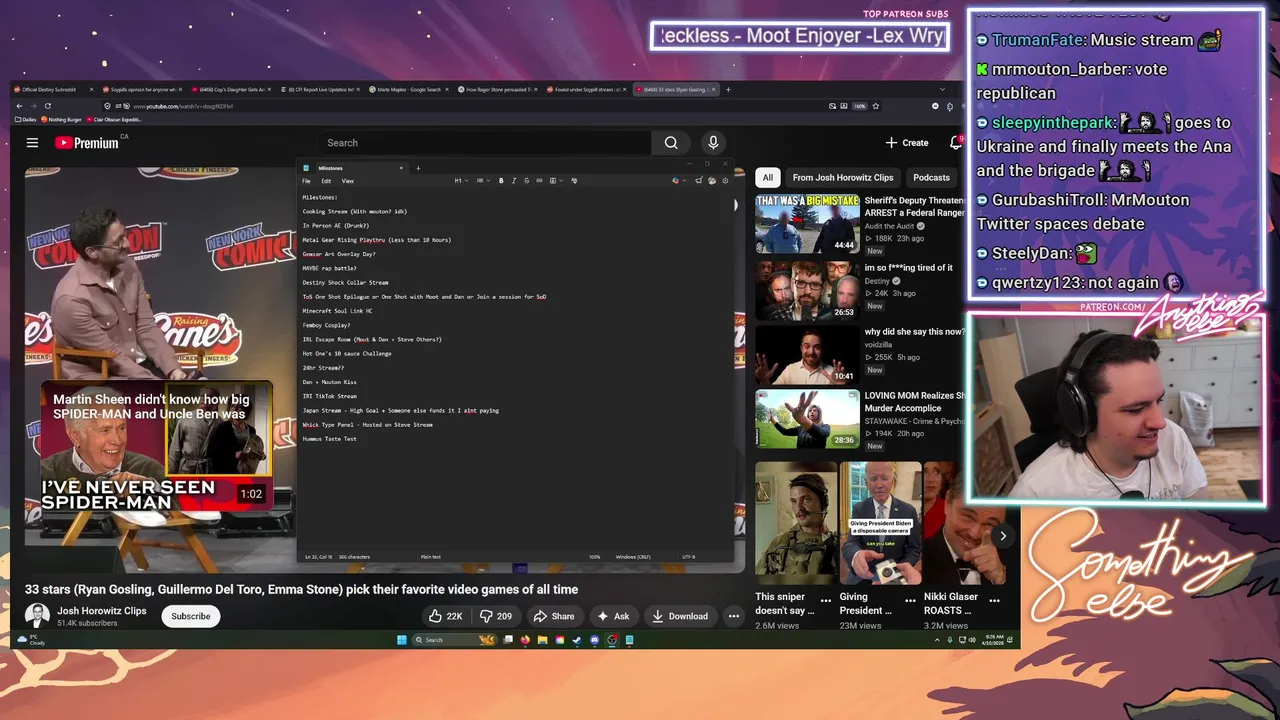This screenshot has height=720, width=1280.
Task: Open 'Martin Sheen didn't know' preview card
Action: pos(156,447)
